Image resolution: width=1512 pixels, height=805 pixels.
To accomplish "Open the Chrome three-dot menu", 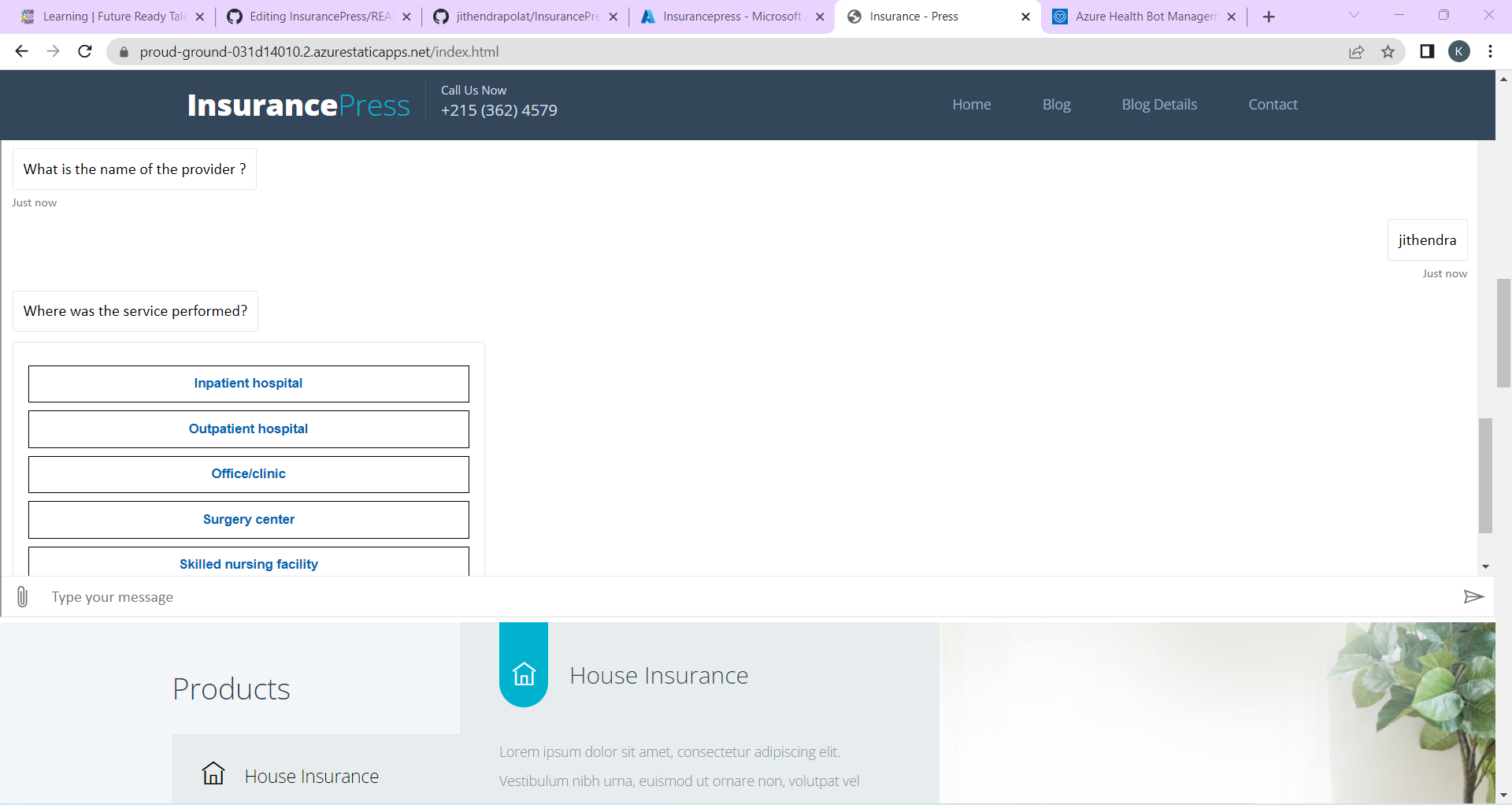I will point(1491,51).
